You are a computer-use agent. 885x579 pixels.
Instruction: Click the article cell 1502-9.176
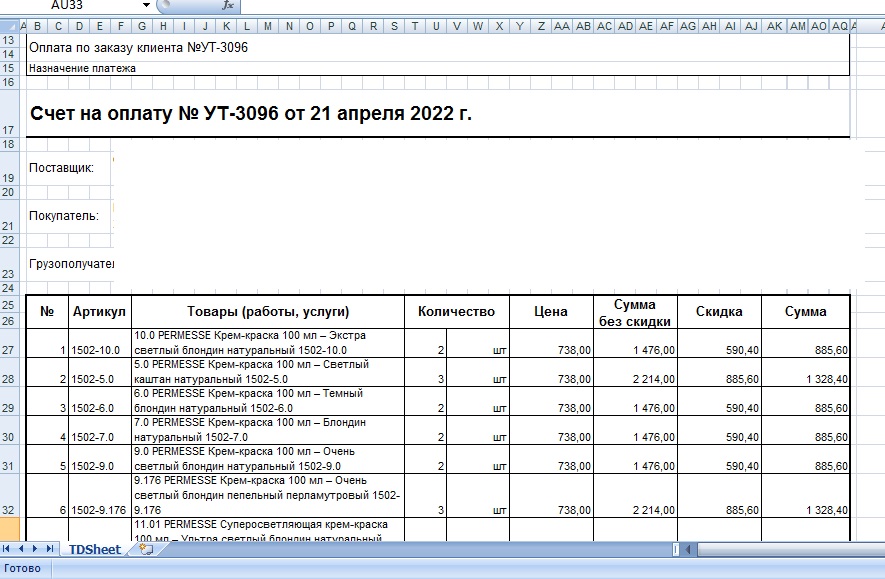[x=99, y=510]
